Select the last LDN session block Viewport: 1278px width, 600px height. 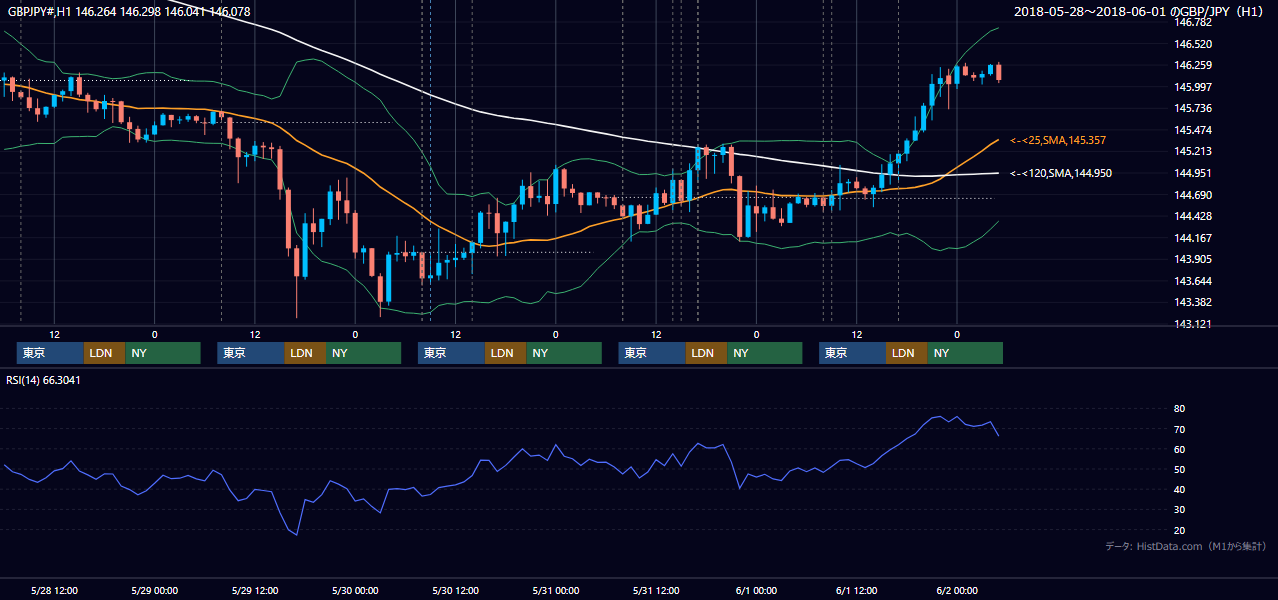(907, 353)
